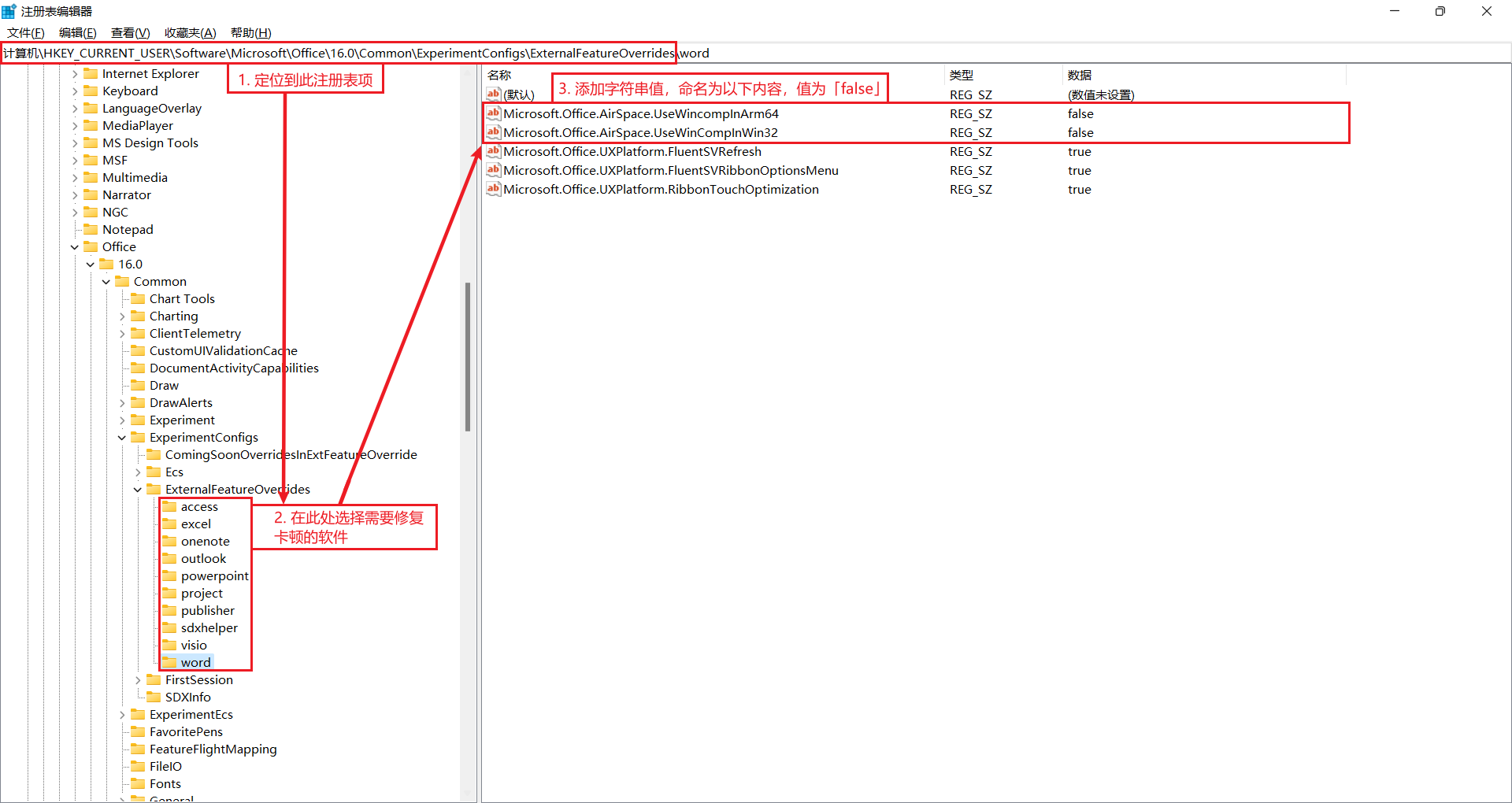Select the SDXInfo key
This screenshot has height=803, width=1512.
click(x=188, y=697)
